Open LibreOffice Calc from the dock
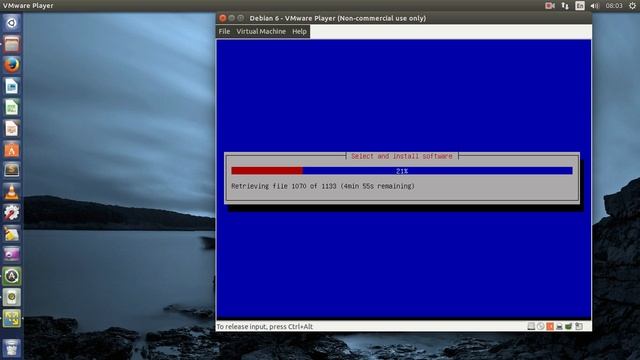The height and width of the screenshot is (360, 640). [x=11, y=108]
